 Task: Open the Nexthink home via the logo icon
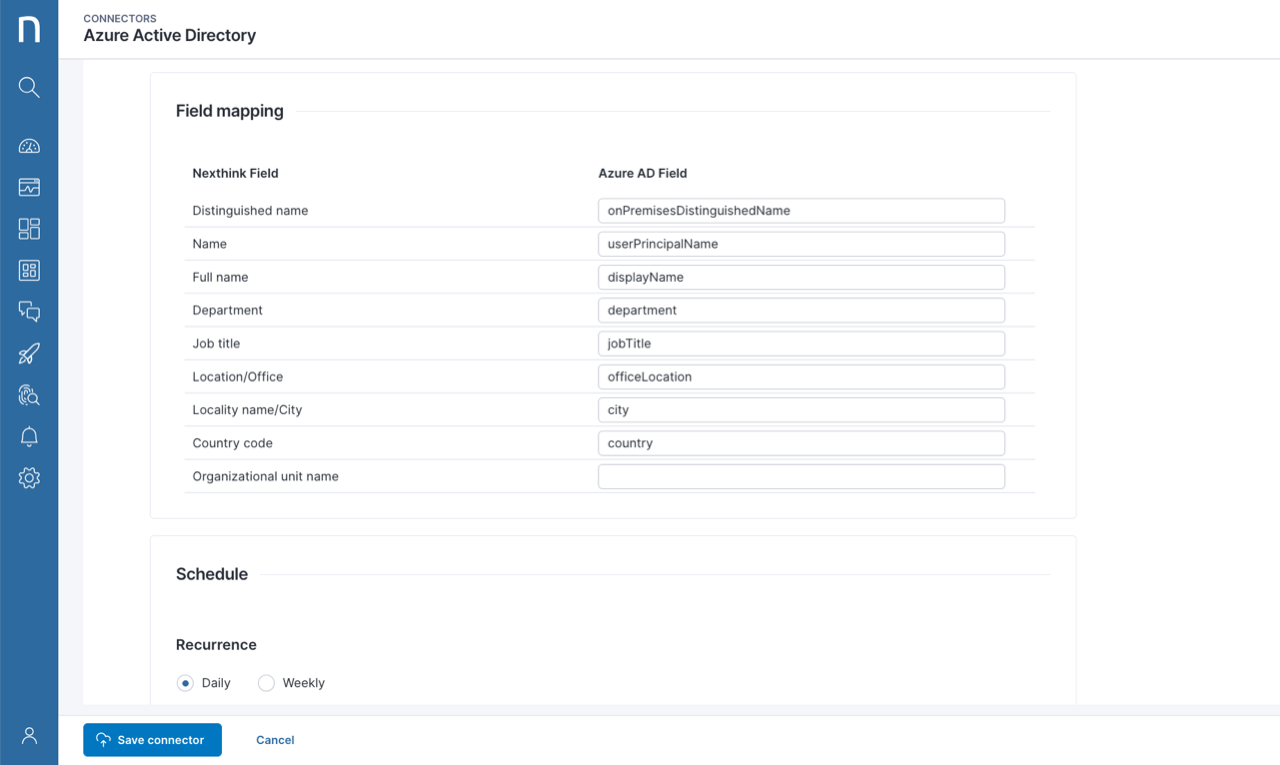(29, 28)
